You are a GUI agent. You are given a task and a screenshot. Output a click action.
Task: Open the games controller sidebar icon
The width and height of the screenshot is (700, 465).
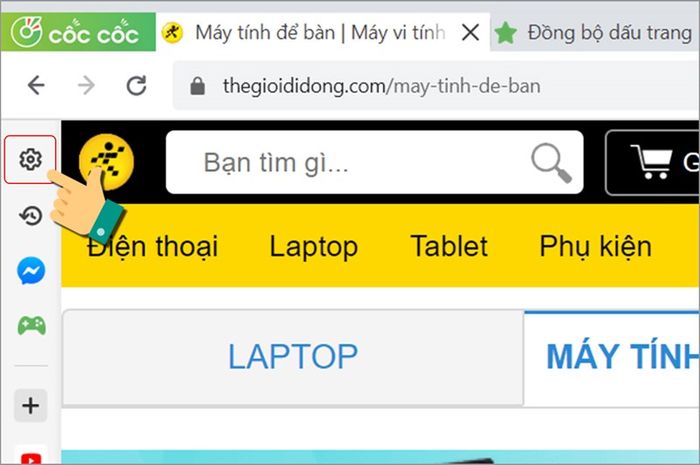pyautogui.click(x=31, y=325)
